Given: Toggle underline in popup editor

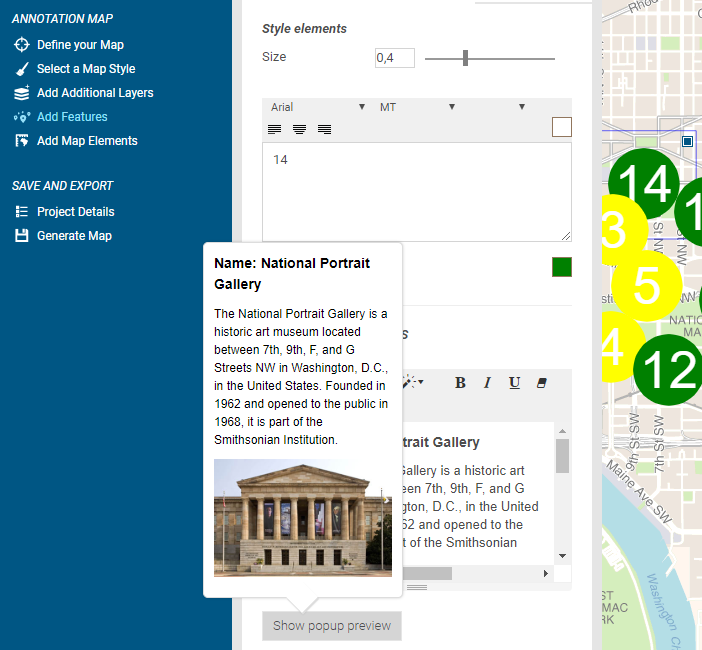Looking at the screenshot, I should 515,383.
